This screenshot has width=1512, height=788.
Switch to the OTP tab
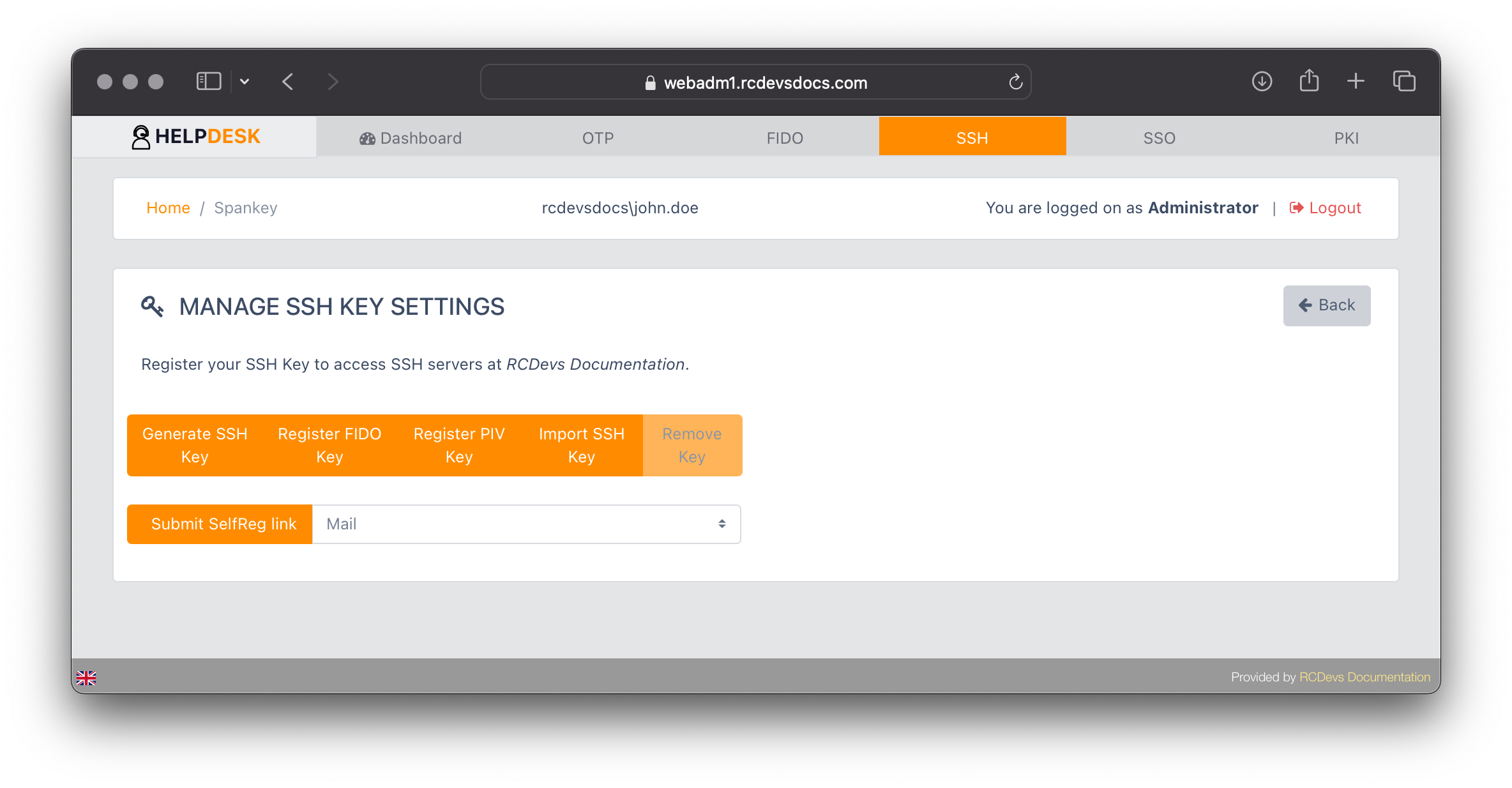[598, 138]
